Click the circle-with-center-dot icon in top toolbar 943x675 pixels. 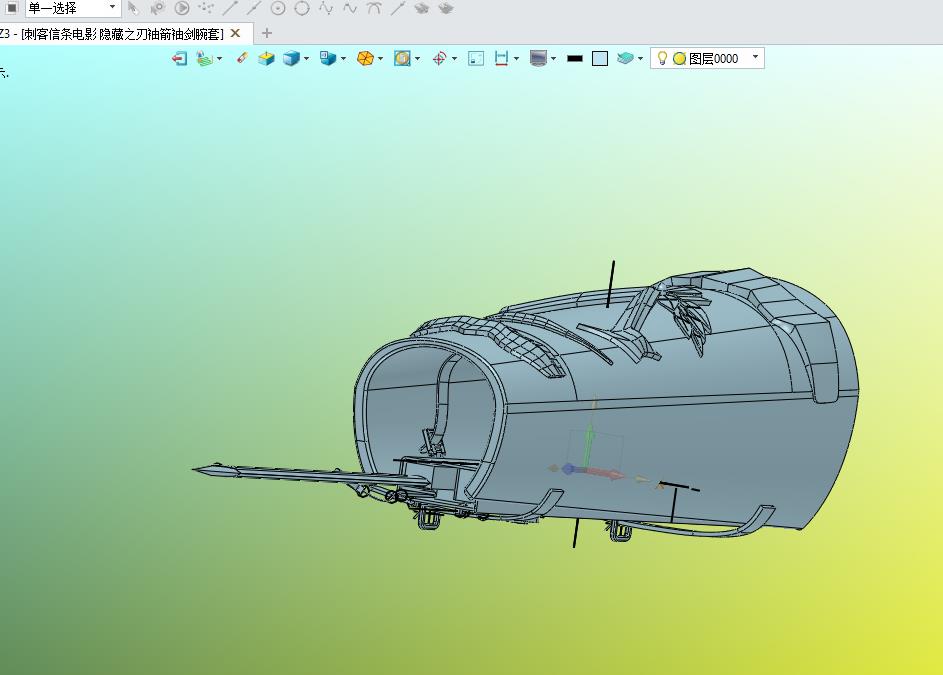[278, 8]
